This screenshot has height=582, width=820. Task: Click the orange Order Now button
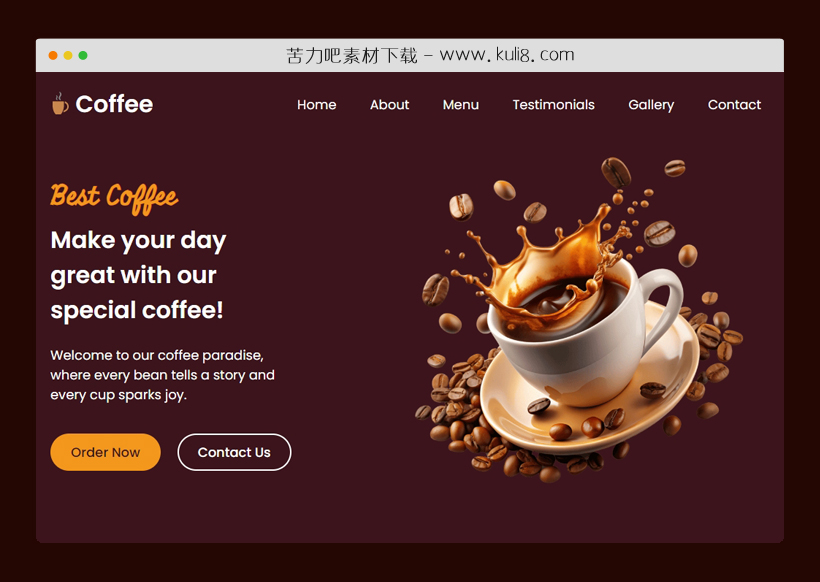[105, 452]
